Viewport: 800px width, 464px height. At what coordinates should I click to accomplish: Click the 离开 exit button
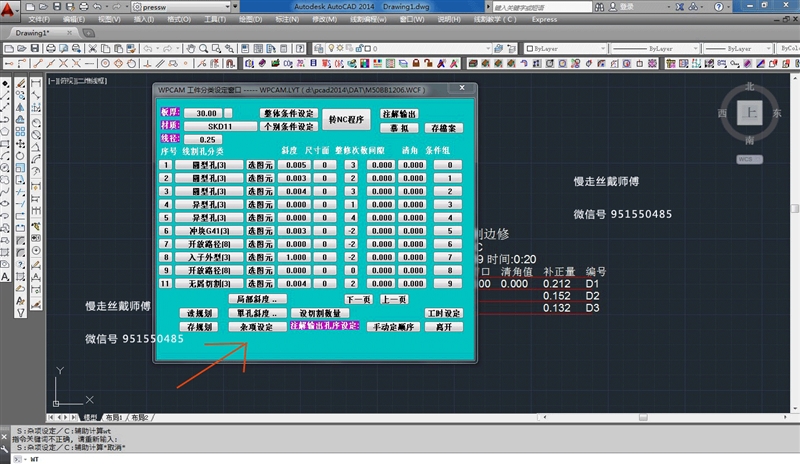[x=444, y=327]
